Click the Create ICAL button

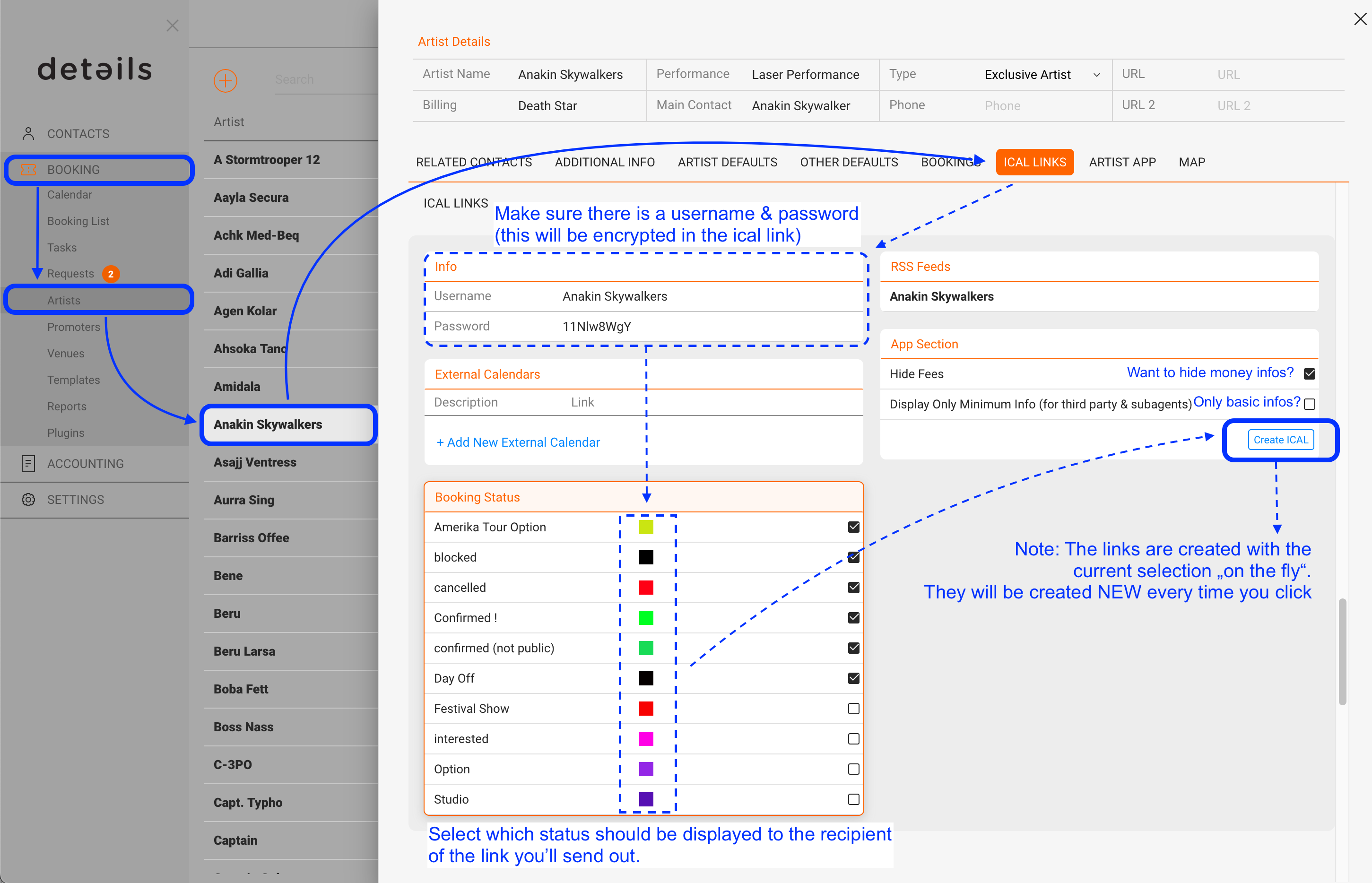pyautogui.click(x=1280, y=439)
